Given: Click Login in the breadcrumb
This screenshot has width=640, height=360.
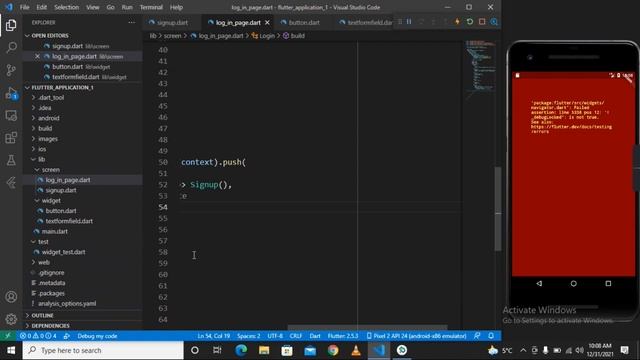Looking at the screenshot, I should point(263,36).
